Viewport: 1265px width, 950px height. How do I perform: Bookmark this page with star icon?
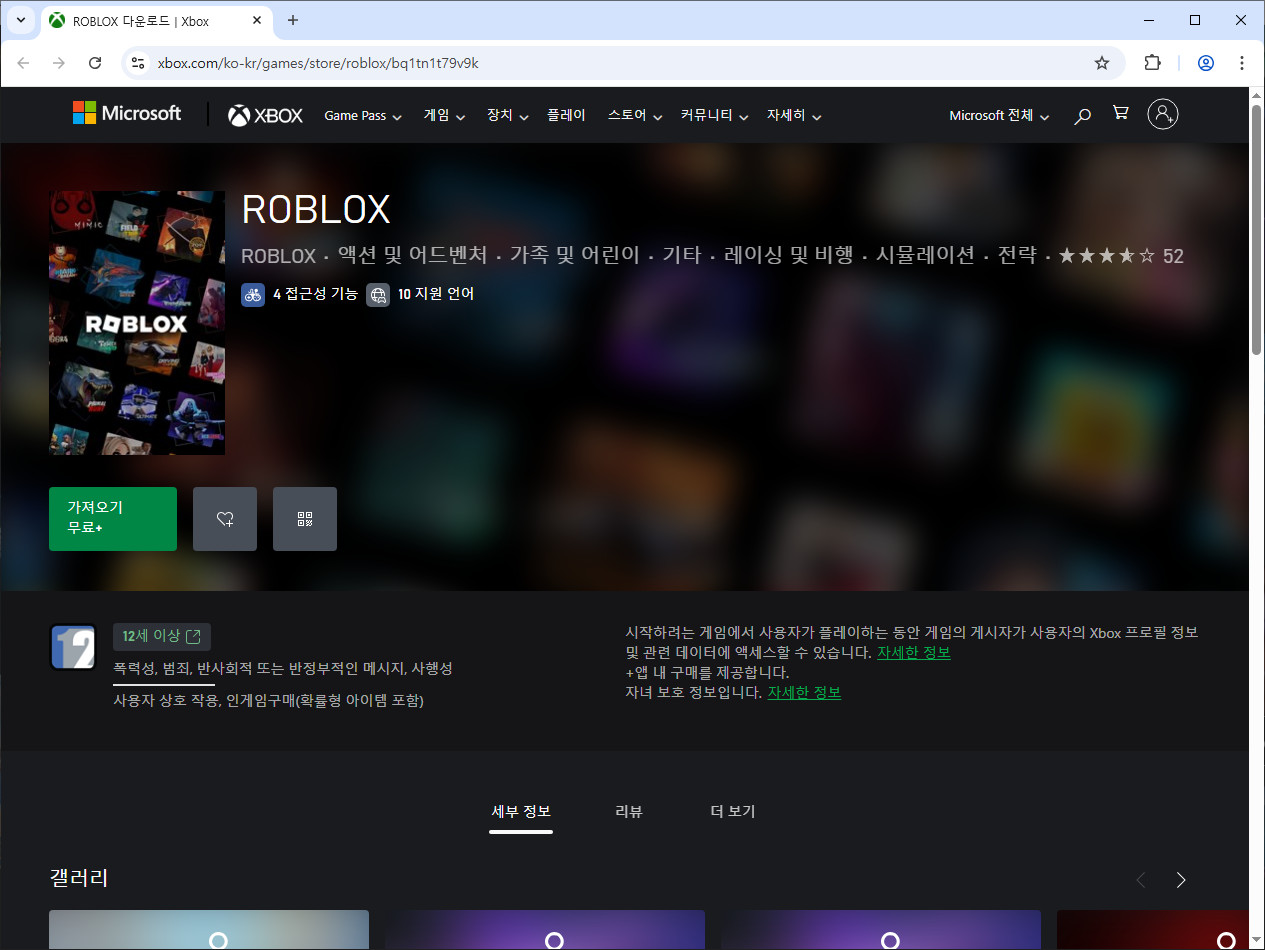pyautogui.click(x=1102, y=63)
